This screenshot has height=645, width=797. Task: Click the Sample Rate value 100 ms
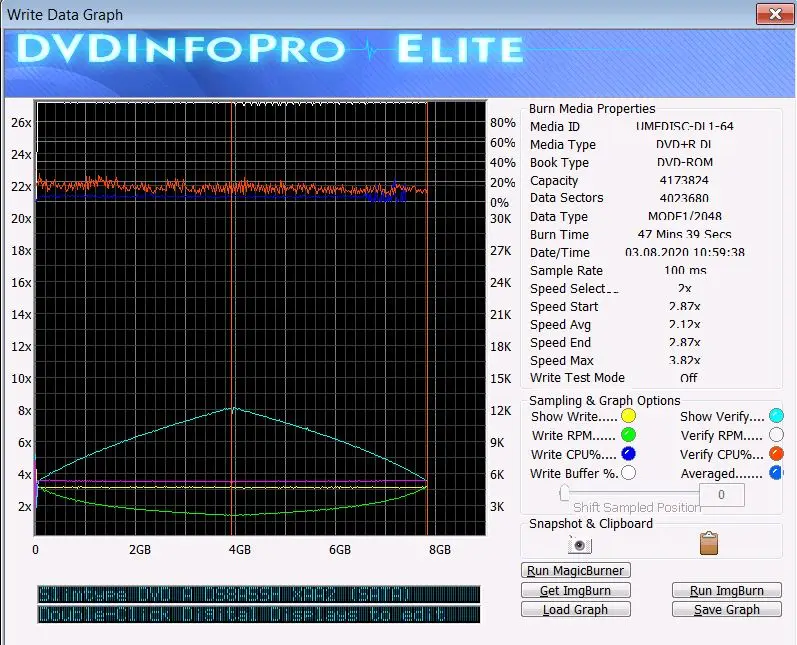click(685, 270)
